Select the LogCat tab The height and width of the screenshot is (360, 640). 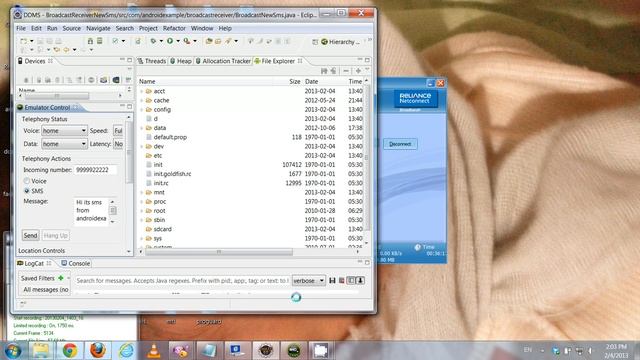[x=33, y=263]
